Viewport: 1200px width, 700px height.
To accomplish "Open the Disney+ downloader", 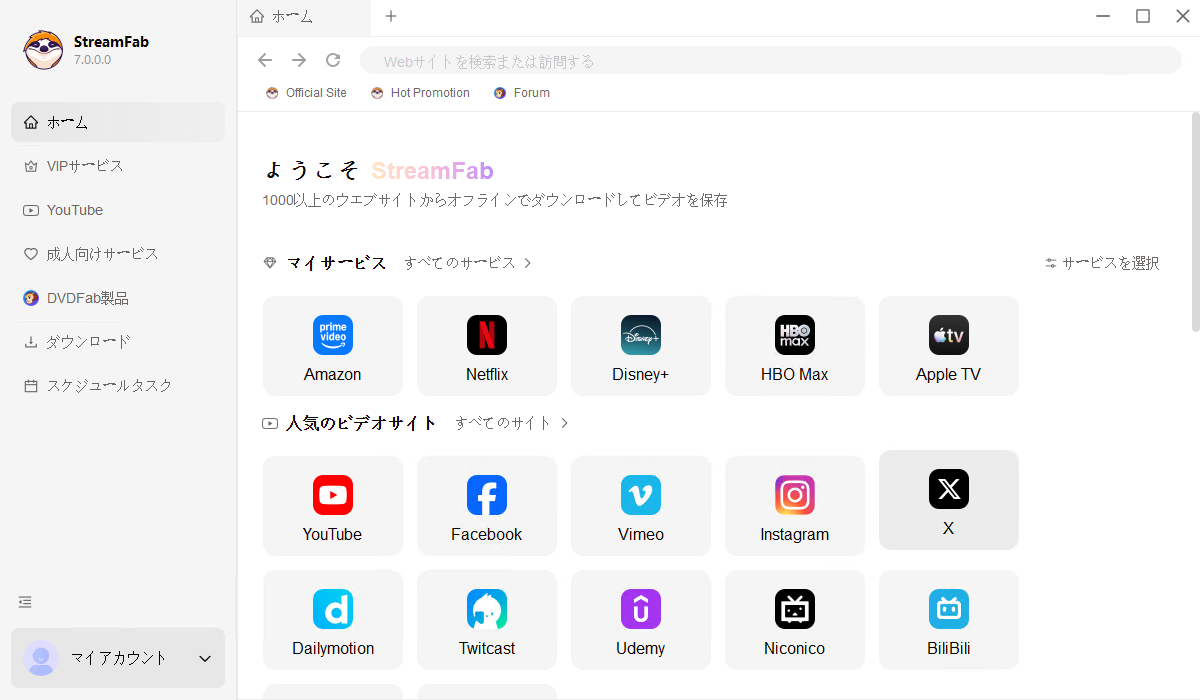I will [x=641, y=346].
